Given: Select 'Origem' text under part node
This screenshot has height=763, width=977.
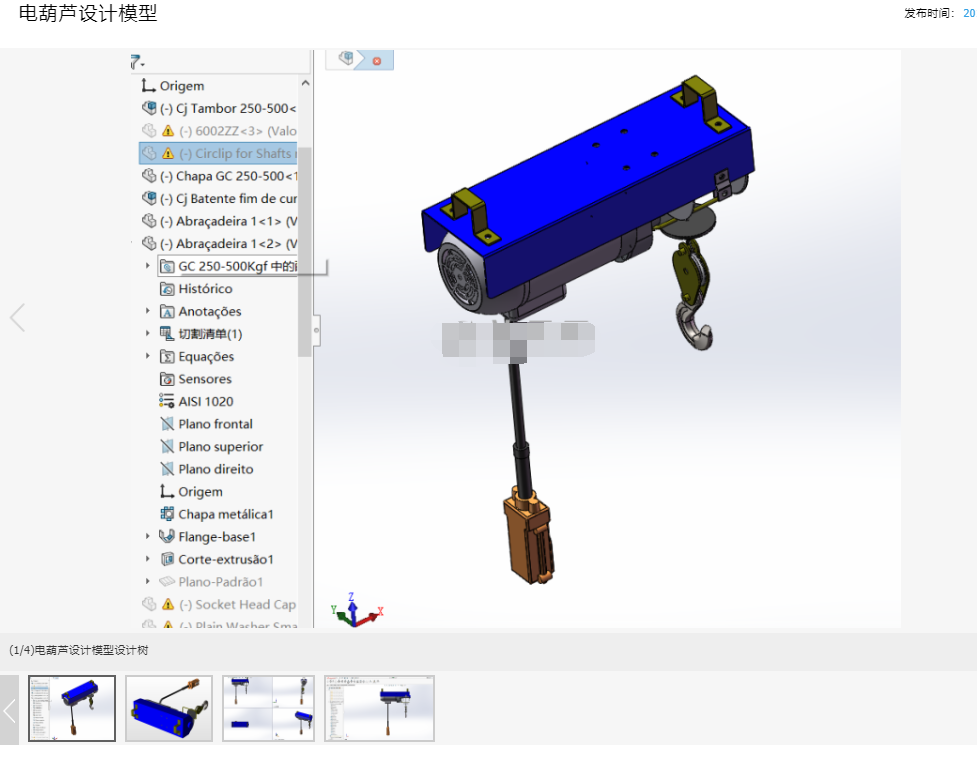Looking at the screenshot, I should [201, 492].
